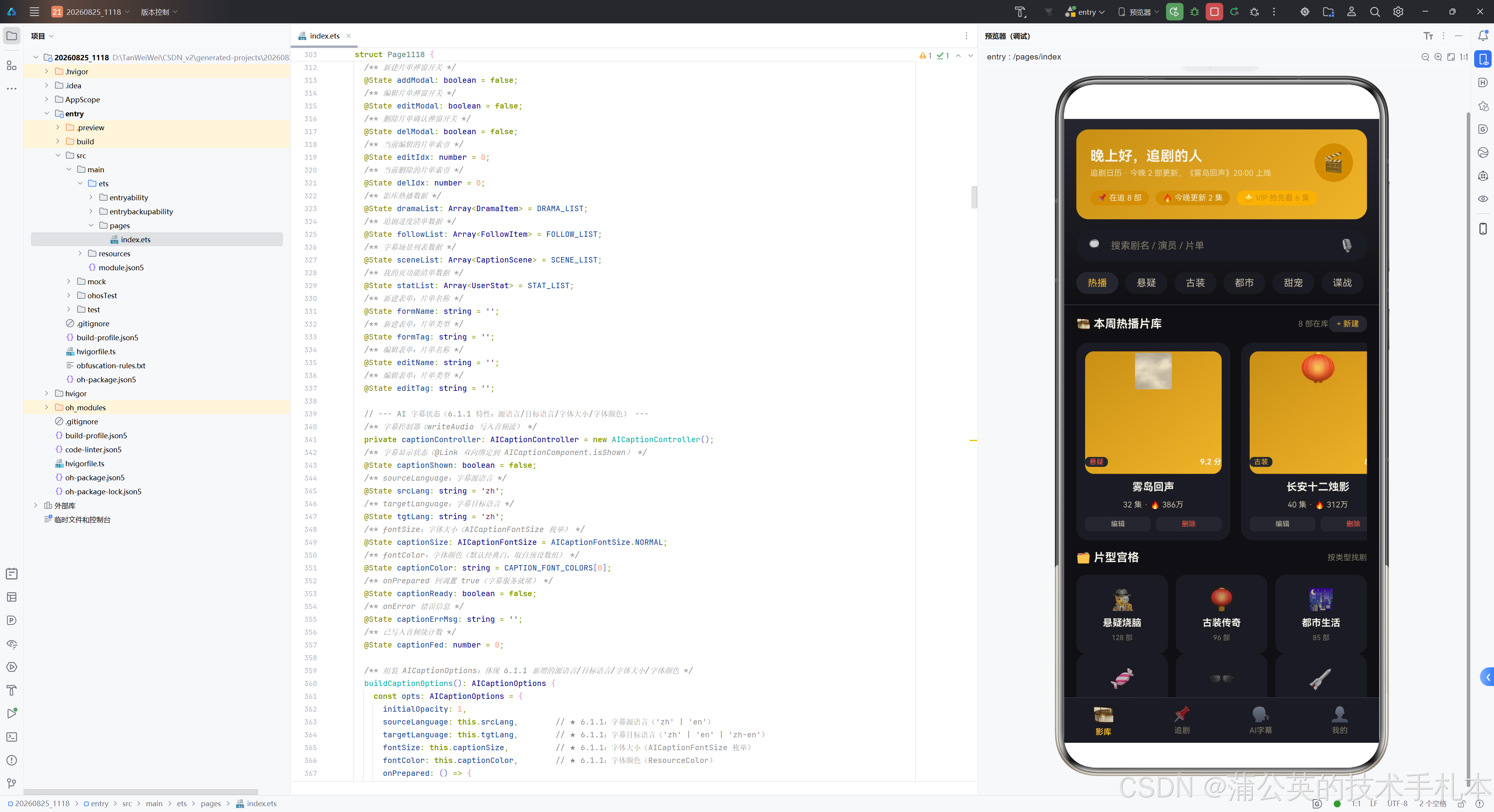
Task: Click the pages breadcrumb in the bottom navigation bar
Action: coord(210,804)
